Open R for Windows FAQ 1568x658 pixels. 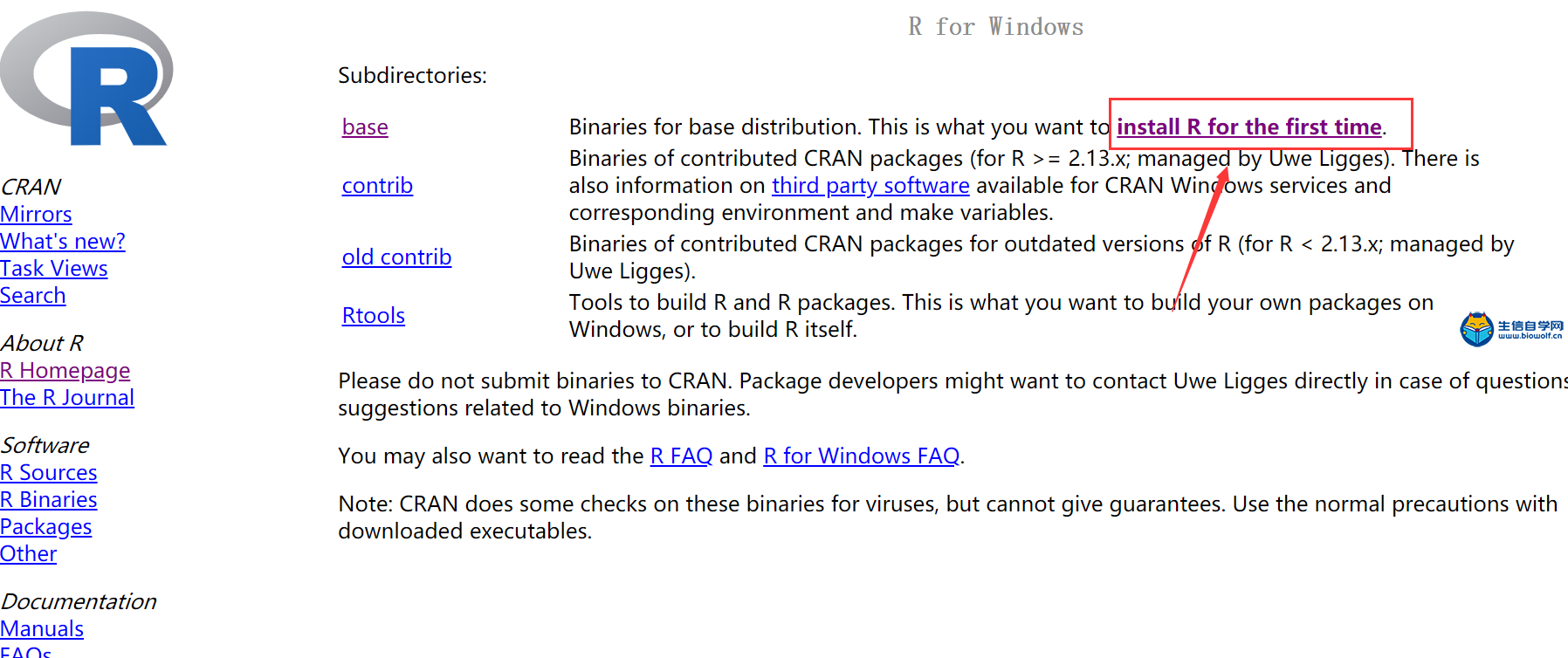point(862,456)
